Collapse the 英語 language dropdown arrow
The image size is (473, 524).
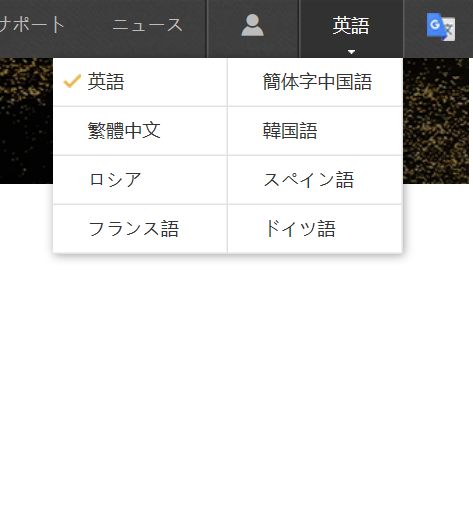pos(351,52)
